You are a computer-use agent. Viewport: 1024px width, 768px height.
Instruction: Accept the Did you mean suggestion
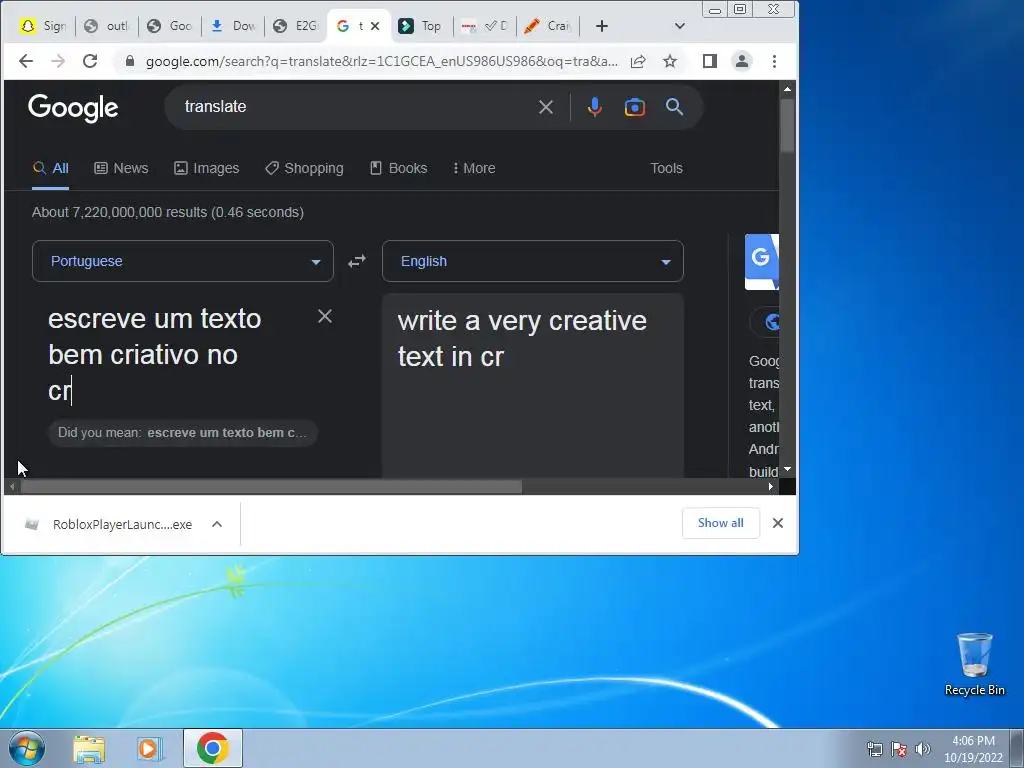pyautogui.click(x=183, y=432)
